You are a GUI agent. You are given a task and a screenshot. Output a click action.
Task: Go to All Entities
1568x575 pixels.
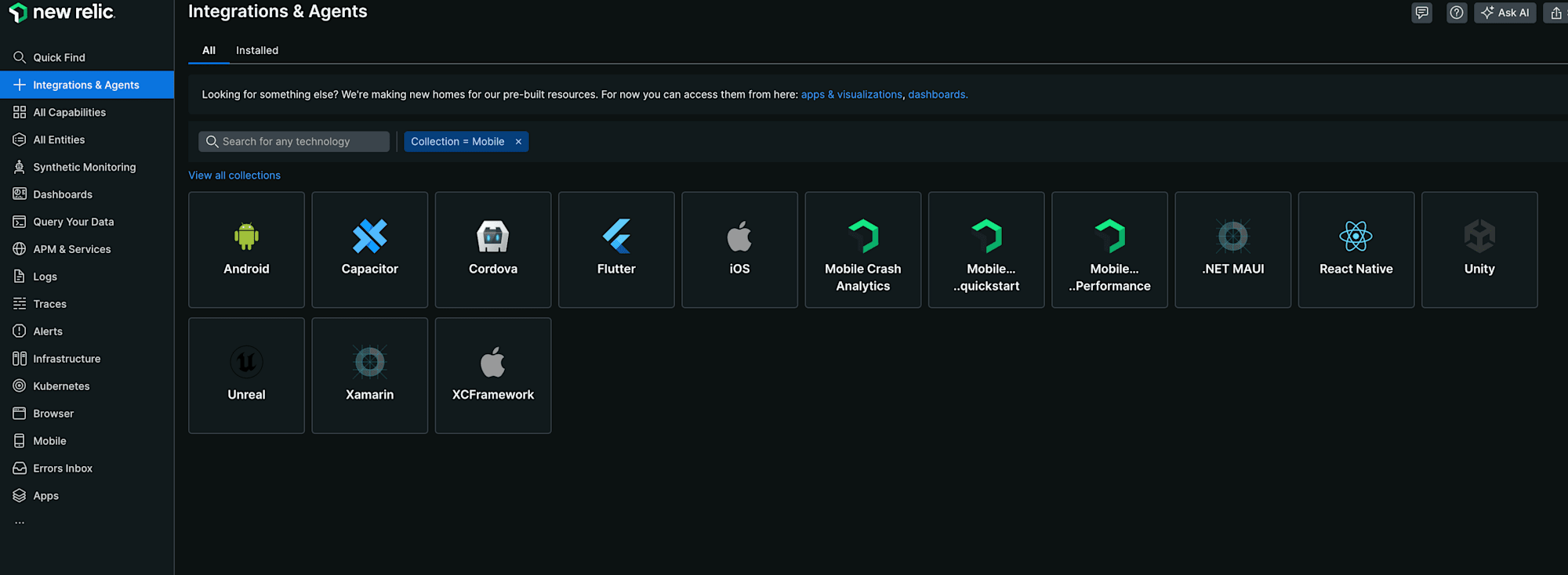pyautogui.click(x=87, y=139)
